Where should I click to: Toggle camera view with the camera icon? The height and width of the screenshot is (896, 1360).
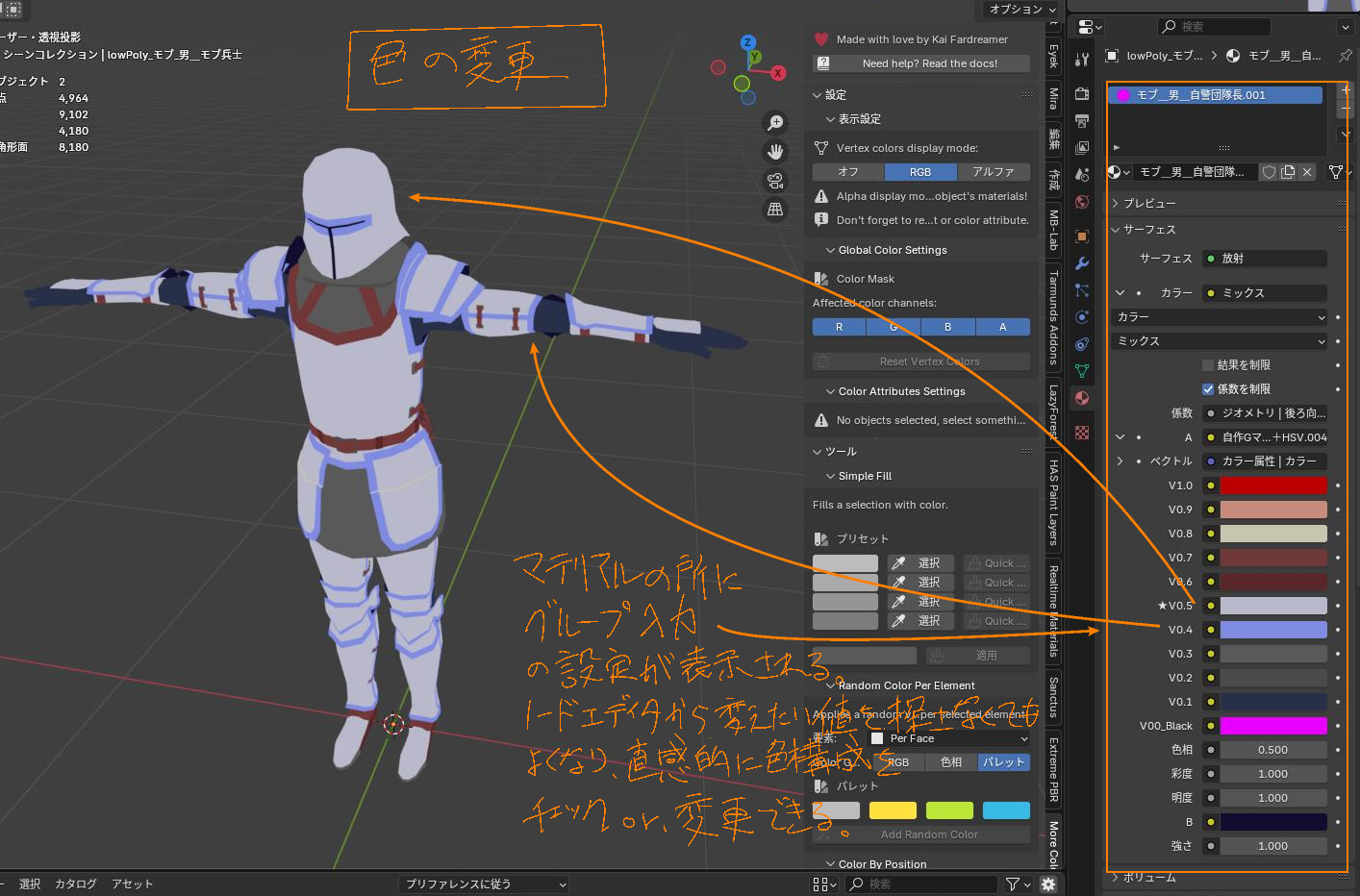click(x=775, y=181)
